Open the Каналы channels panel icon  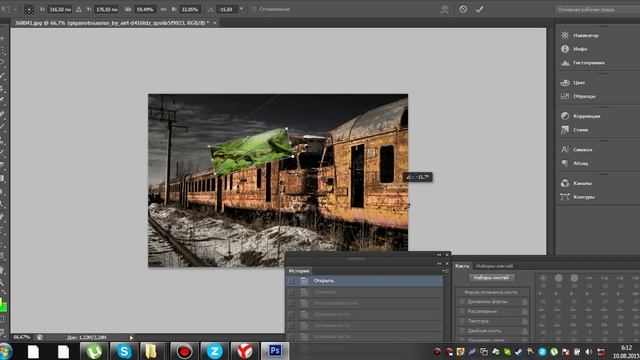(x=565, y=183)
